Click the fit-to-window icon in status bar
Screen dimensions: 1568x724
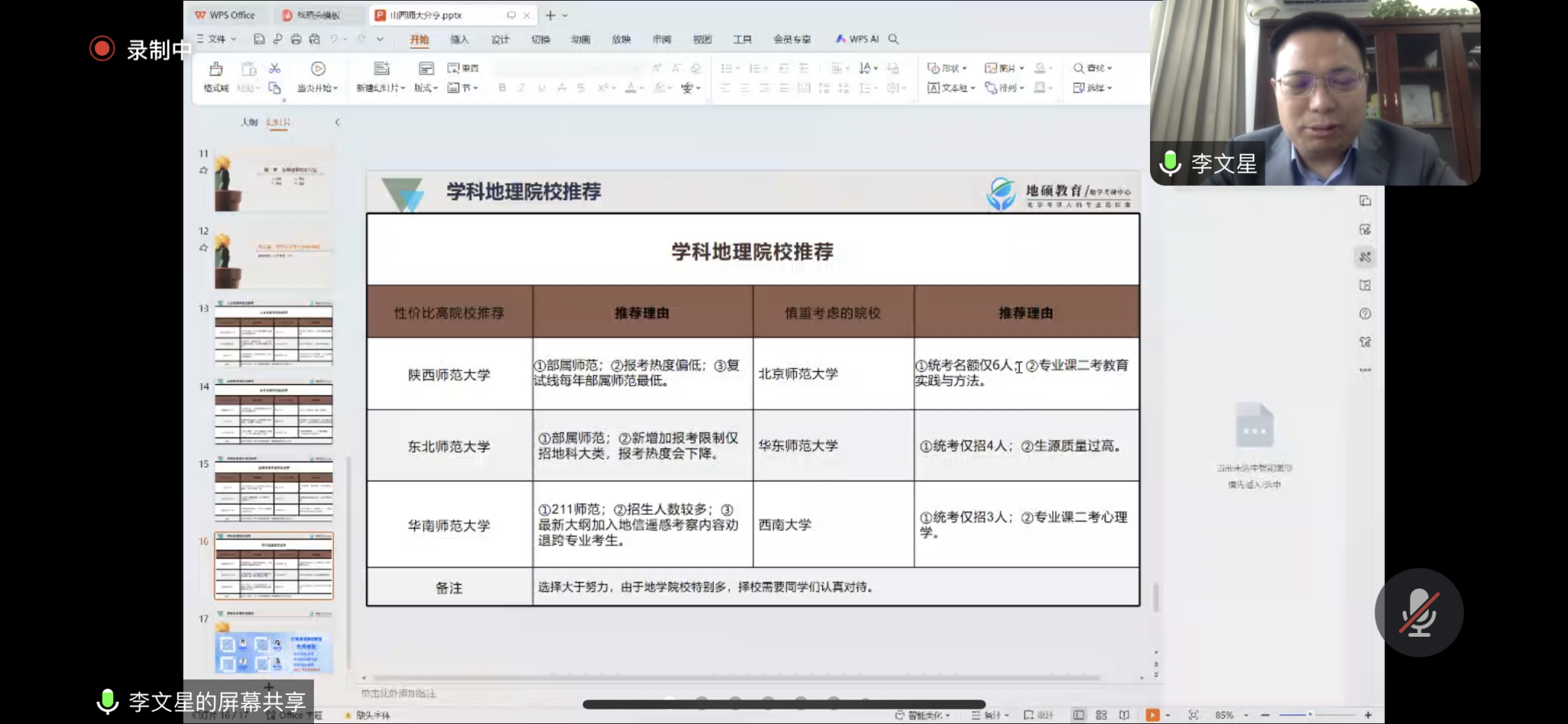tap(1193, 715)
